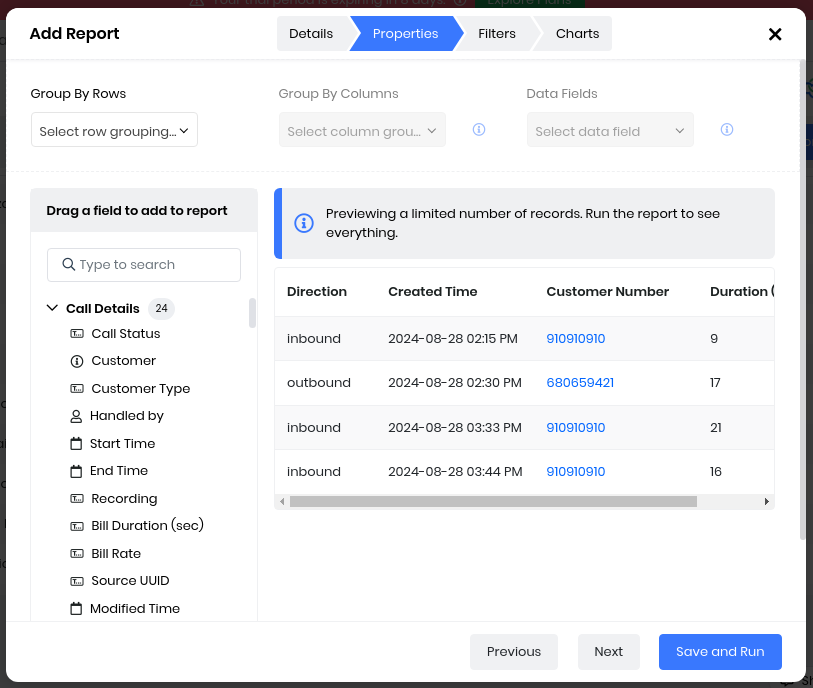Open customer number 680659421 link
813x688 pixels.
tap(580, 383)
